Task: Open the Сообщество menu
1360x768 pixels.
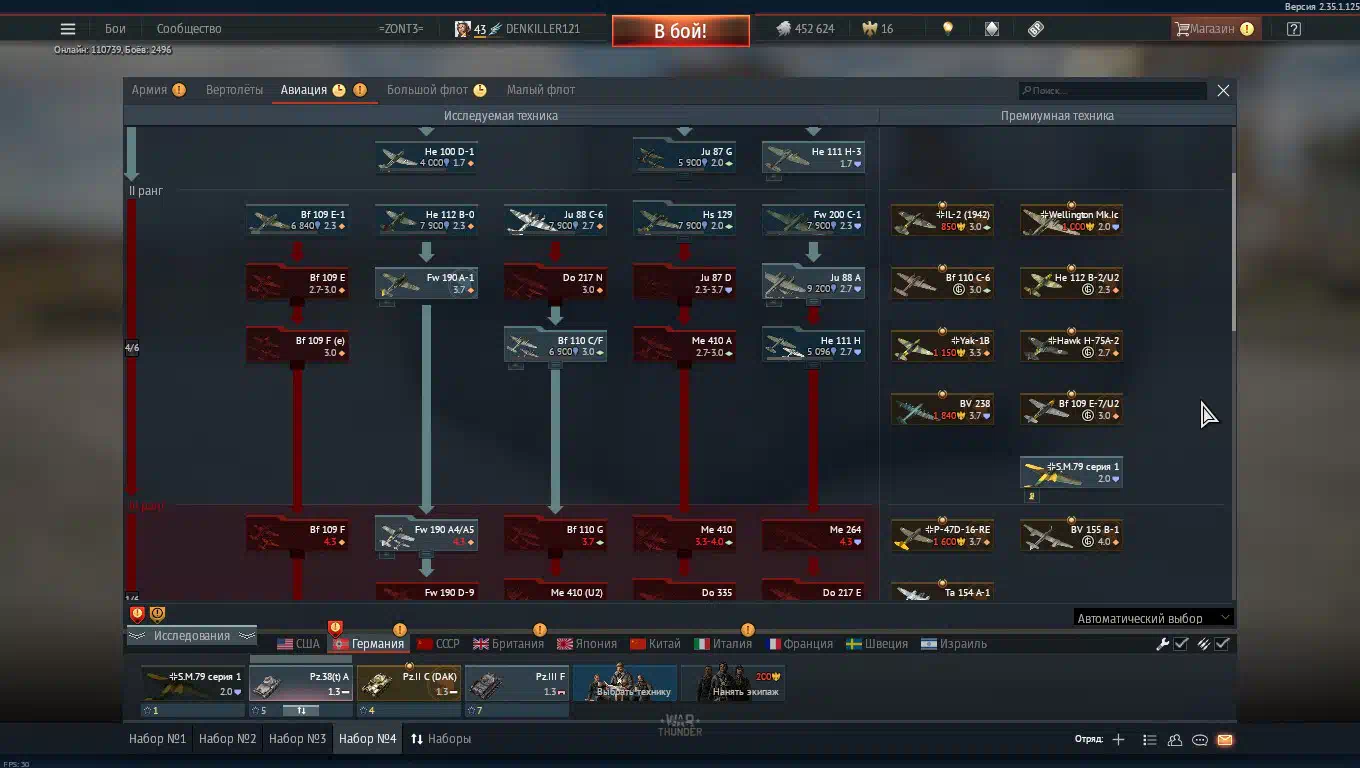Action: 189,29
